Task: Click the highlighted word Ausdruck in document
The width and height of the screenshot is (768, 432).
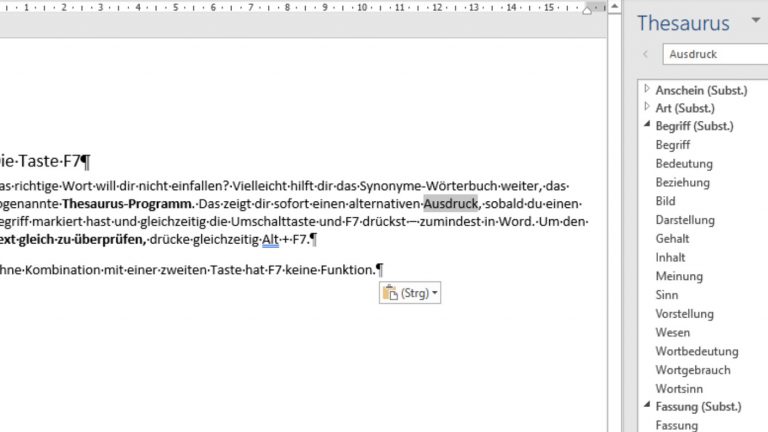Action: 451,204
